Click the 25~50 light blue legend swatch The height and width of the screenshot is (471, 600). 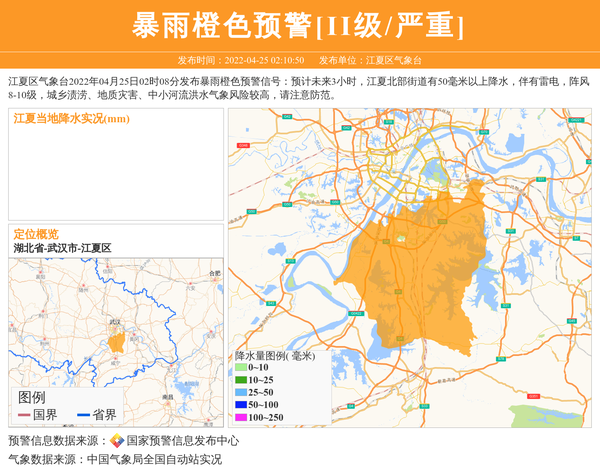[241, 392]
